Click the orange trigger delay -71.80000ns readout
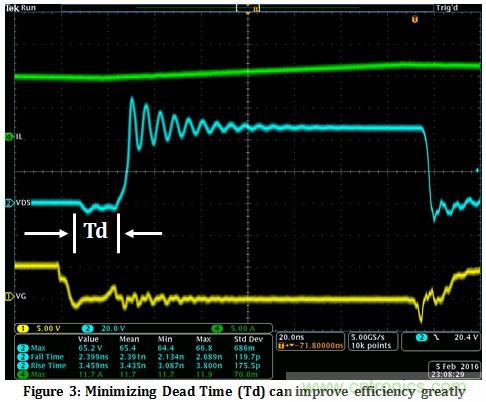Screen dimensions: 486x402 coord(310,346)
